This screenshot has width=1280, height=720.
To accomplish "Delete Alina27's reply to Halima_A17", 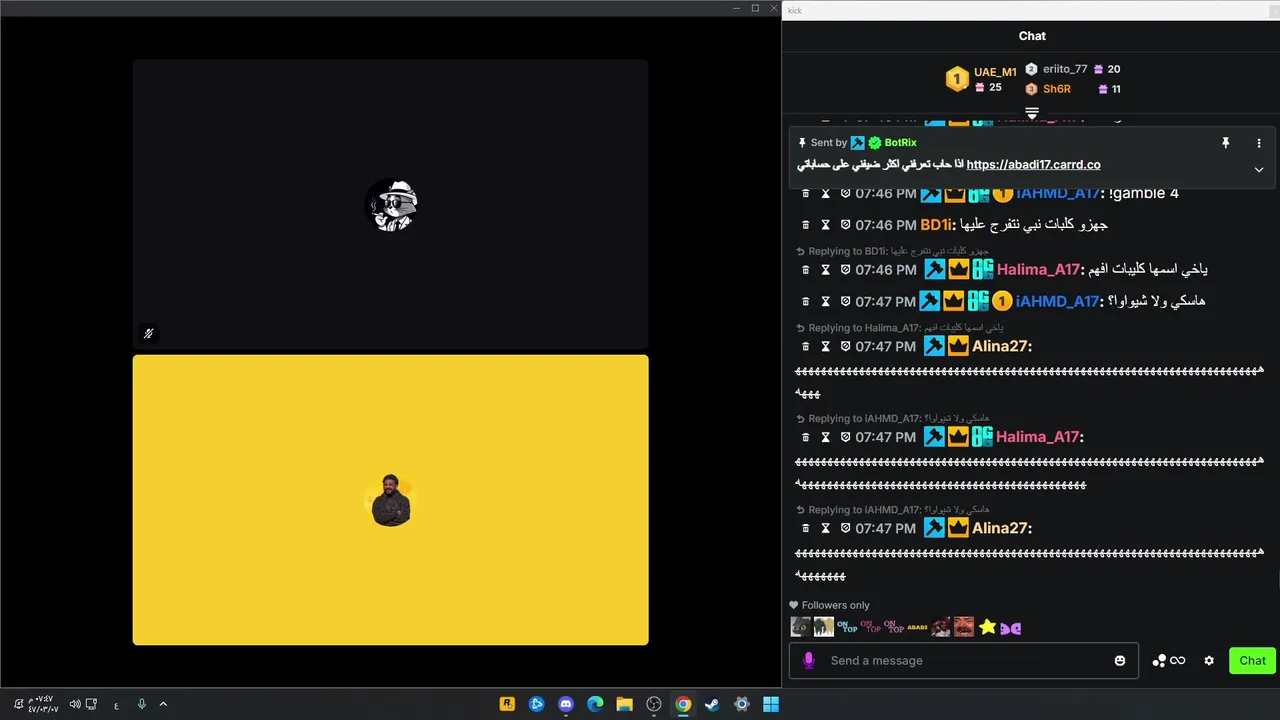I will (806, 347).
